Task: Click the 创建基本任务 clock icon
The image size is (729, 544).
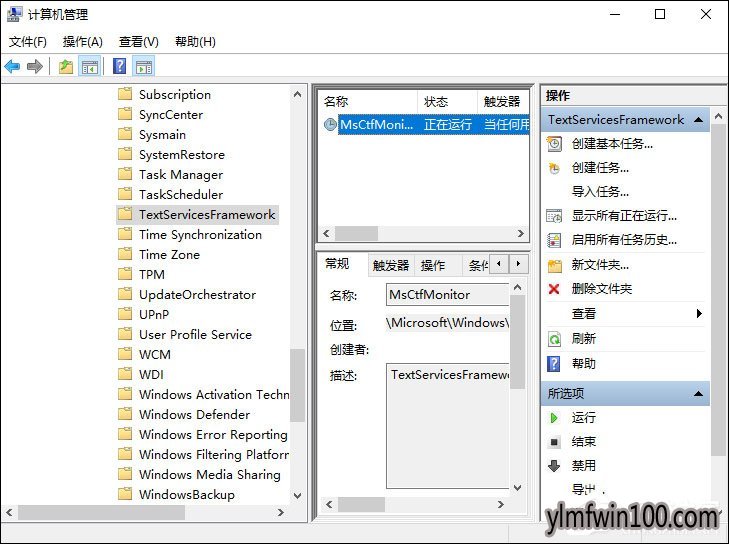Action: [555, 144]
